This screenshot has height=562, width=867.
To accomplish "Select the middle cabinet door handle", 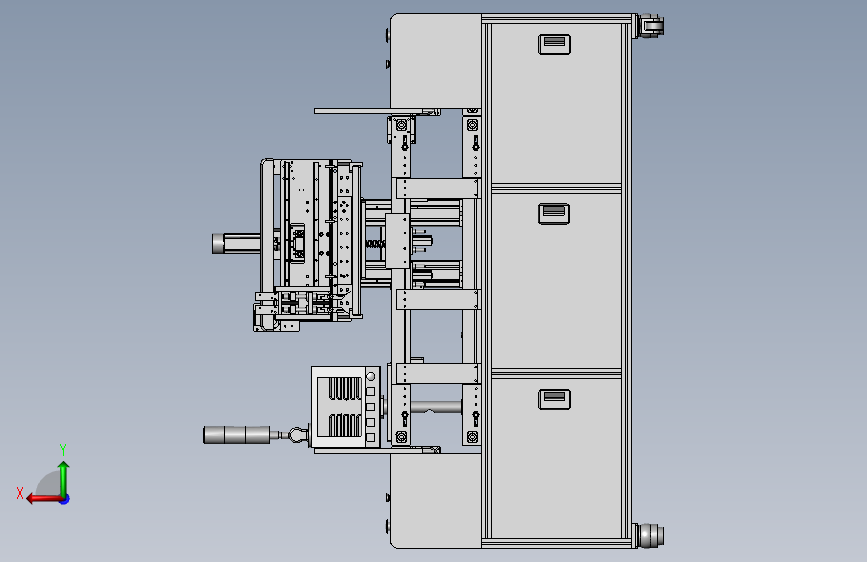I will tap(554, 214).
